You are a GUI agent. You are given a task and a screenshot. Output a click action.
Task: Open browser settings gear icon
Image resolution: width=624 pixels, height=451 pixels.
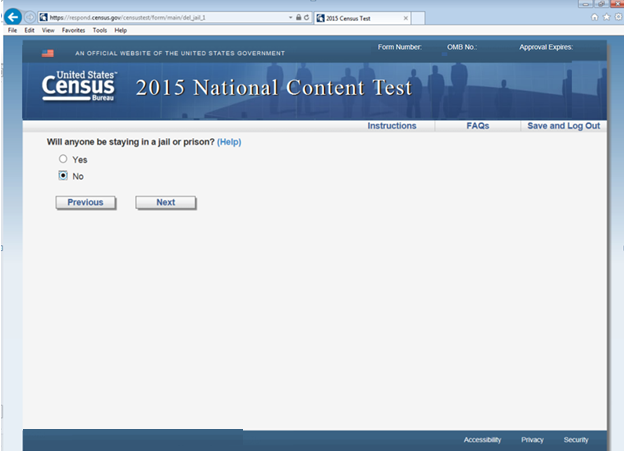618,17
